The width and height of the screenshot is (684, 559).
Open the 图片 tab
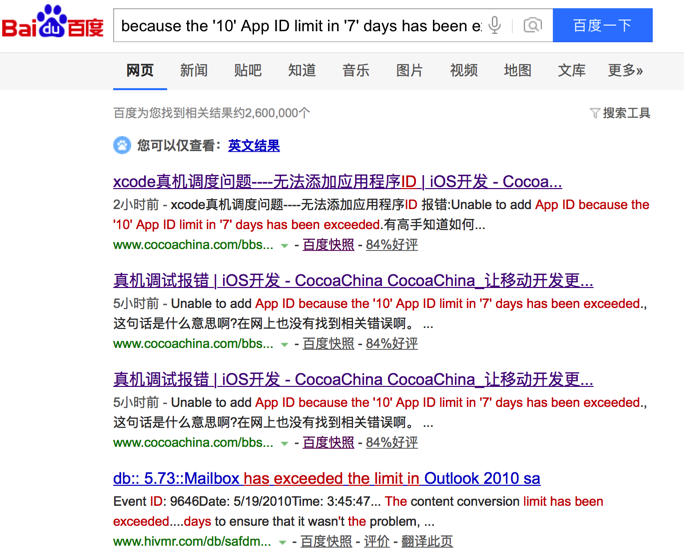click(x=409, y=70)
